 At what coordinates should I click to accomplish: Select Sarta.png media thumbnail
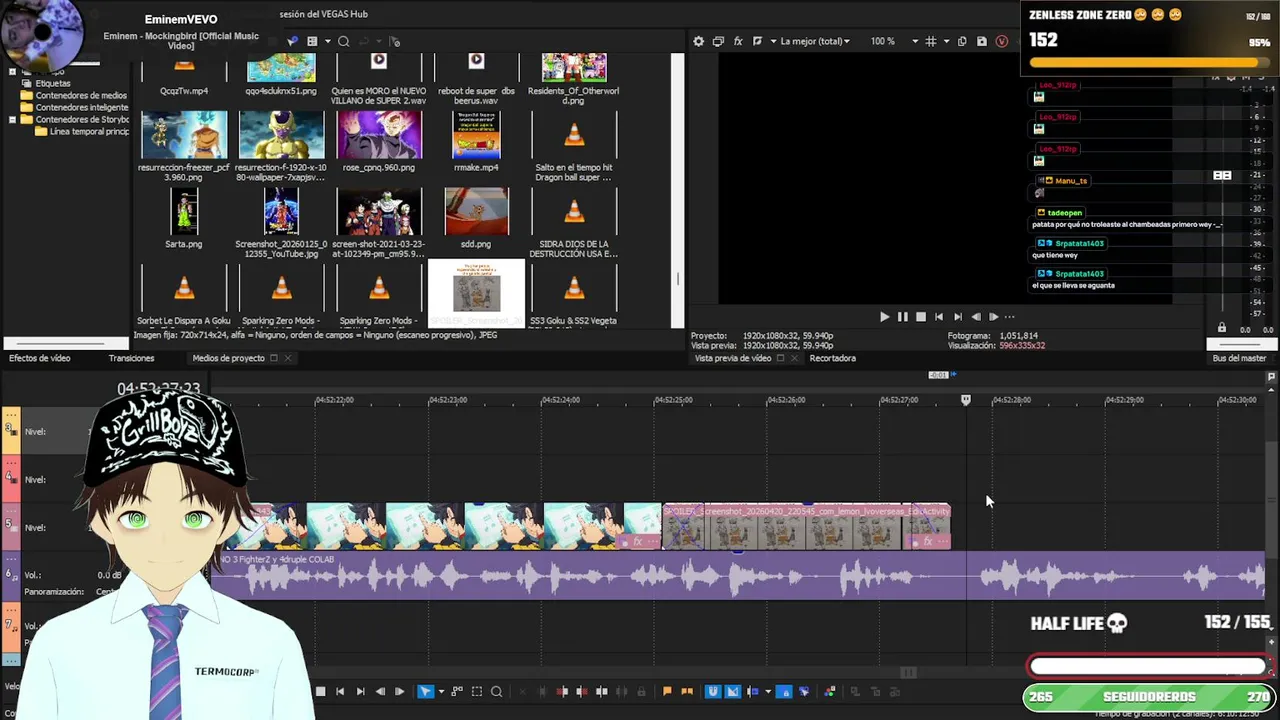click(184, 211)
